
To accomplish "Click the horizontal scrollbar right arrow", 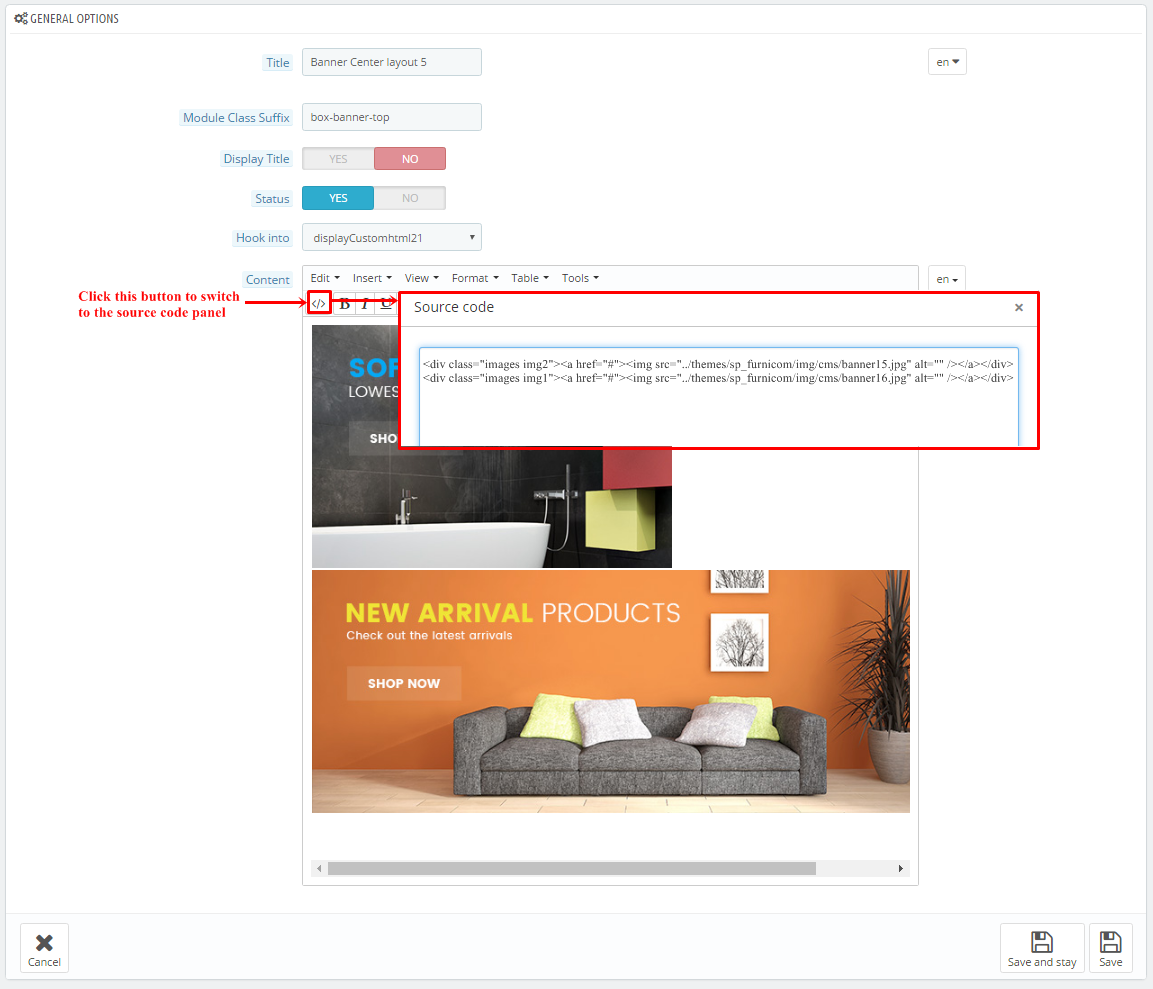I will pos(901,868).
